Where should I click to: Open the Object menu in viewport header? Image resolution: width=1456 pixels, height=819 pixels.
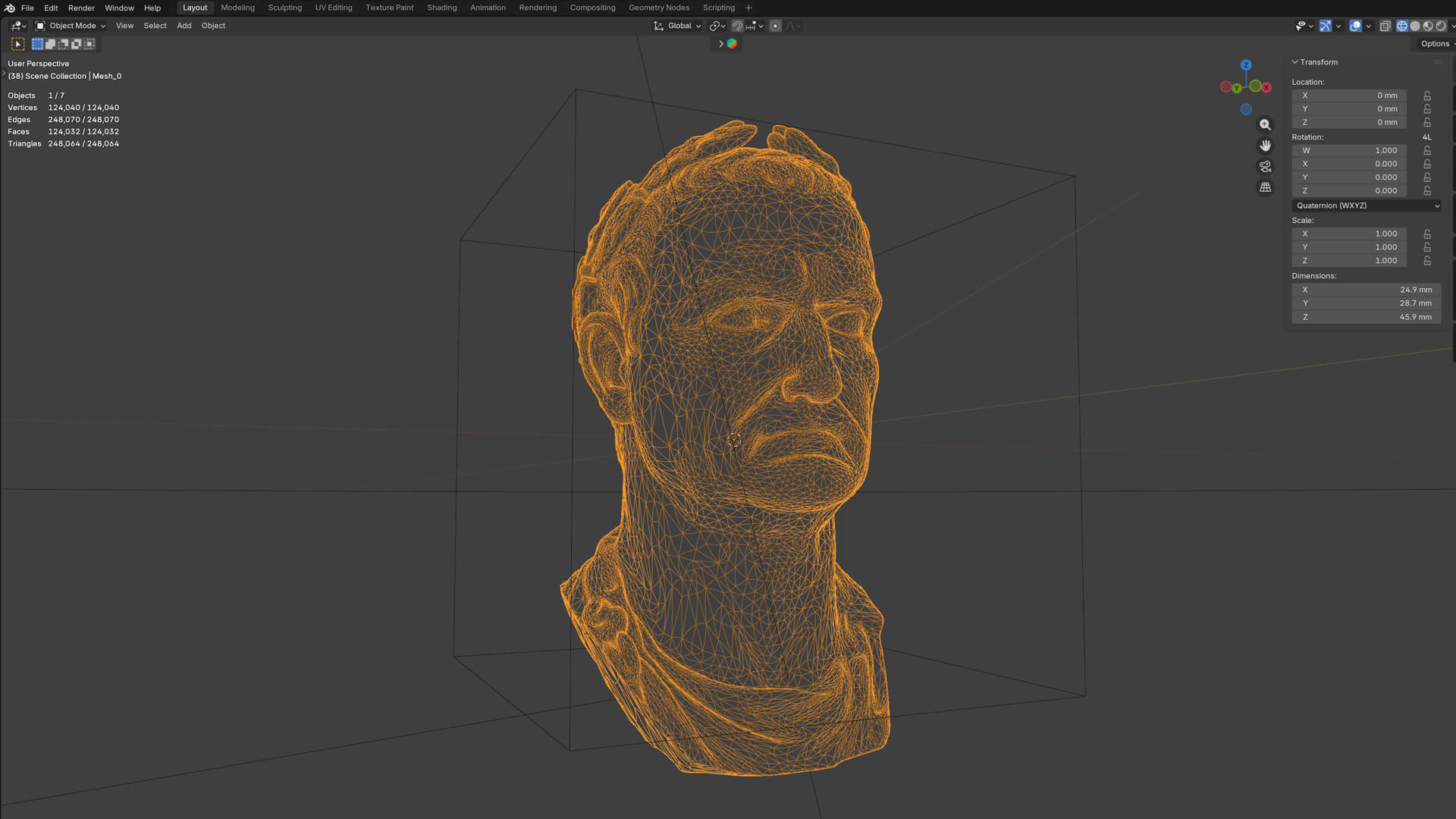[x=213, y=26]
